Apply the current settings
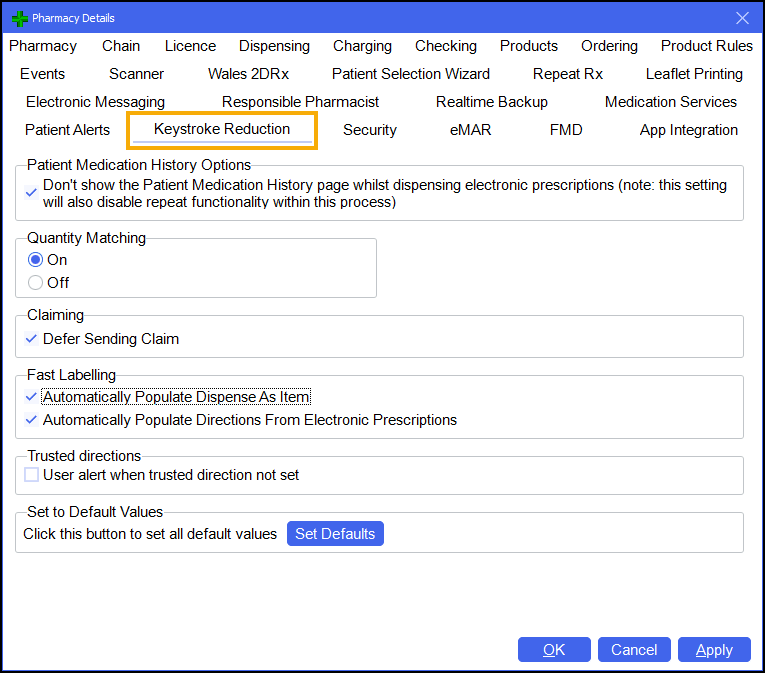 (x=714, y=650)
